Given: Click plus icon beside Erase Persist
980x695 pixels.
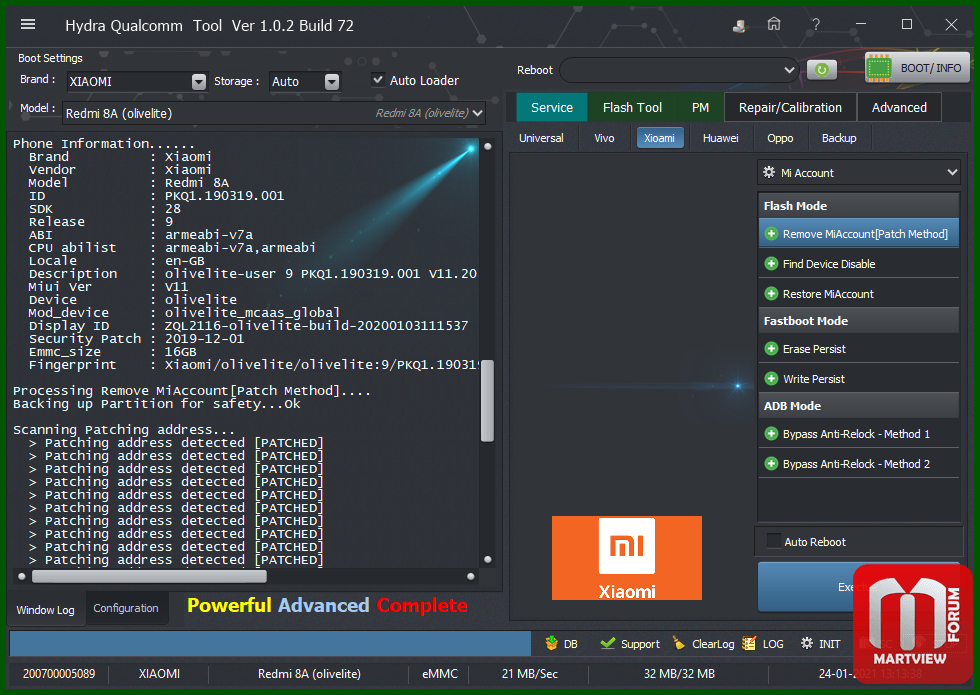Looking at the screenshot, I should (x=771, y=349).
